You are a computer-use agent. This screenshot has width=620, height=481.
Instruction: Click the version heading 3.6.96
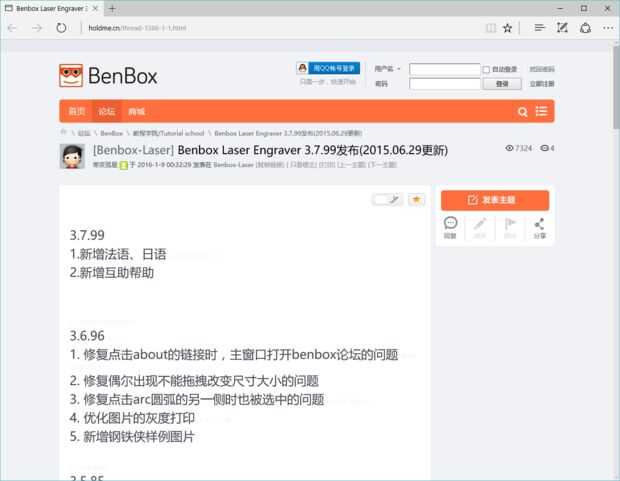point(87,336)
